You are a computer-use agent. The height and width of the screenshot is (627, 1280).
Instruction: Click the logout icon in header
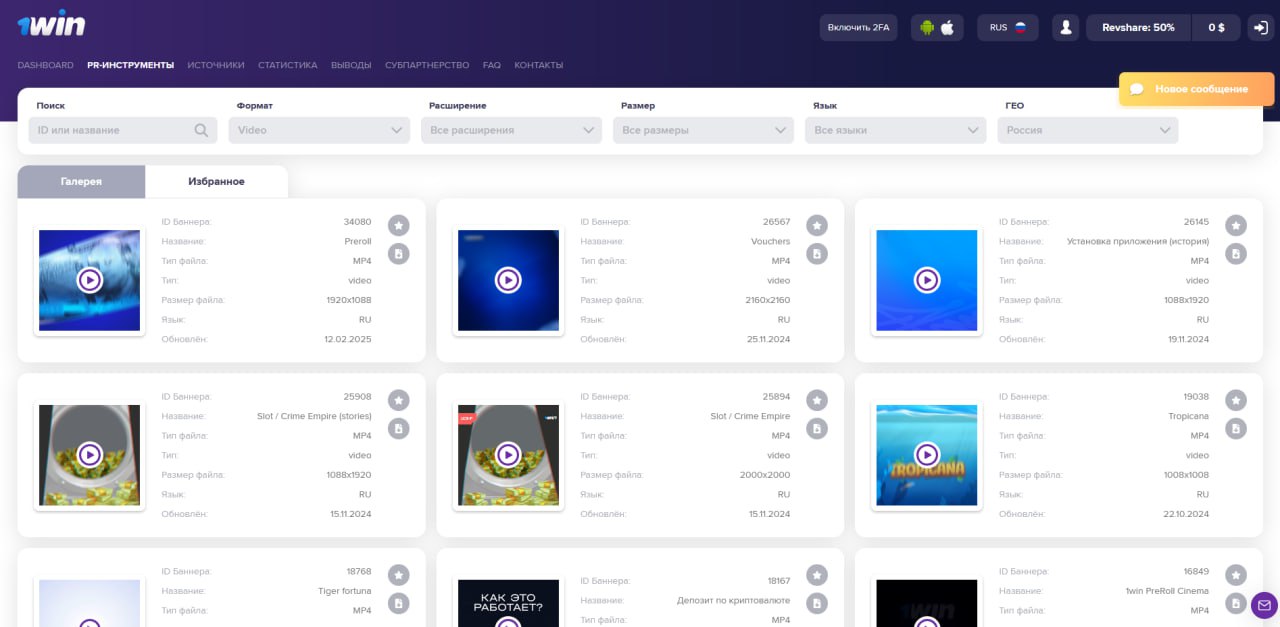[x=1259, y=28]
